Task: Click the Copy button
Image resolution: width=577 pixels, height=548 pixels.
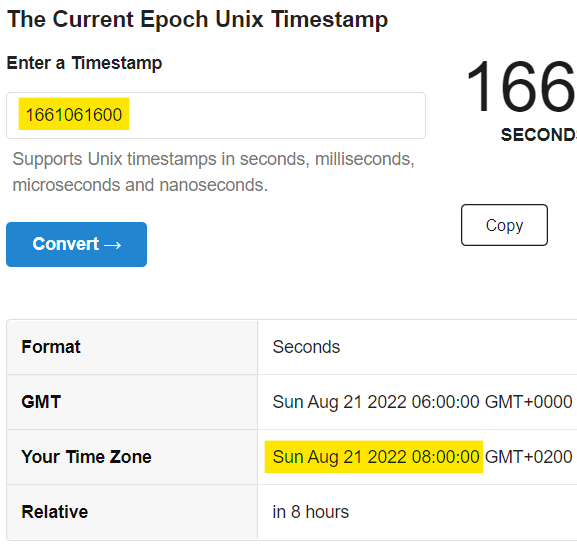Action: (x=504, y=225)
